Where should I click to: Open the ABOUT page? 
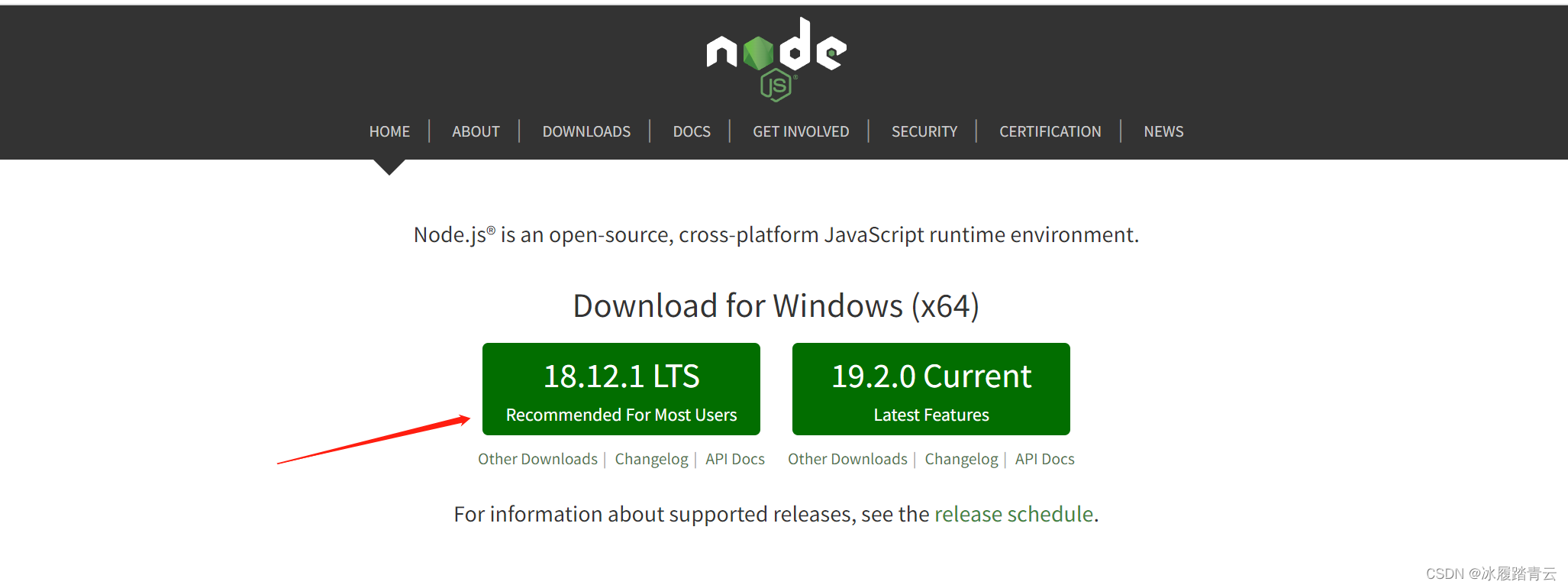(476, 131)
